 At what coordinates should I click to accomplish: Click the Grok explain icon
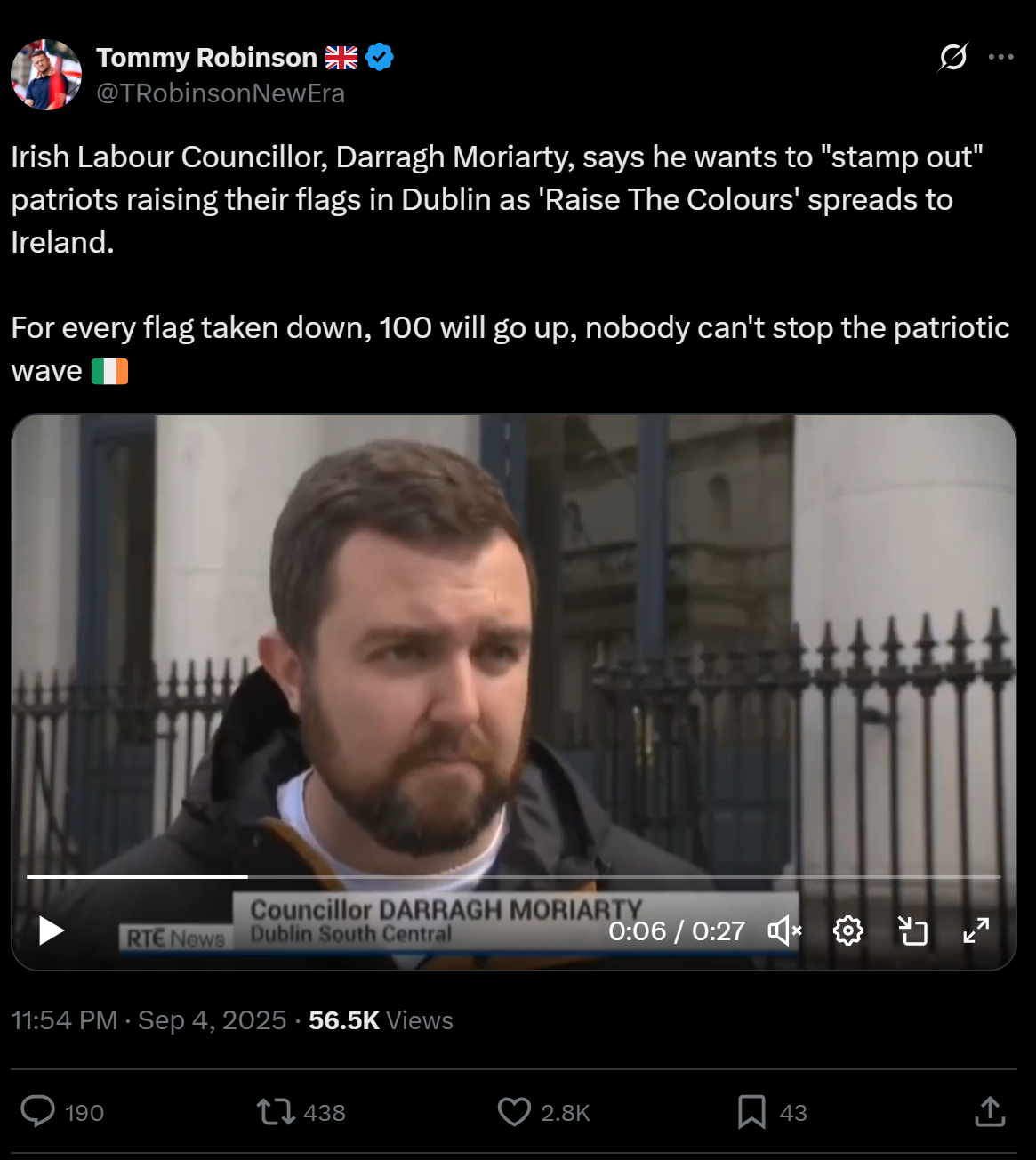(952, 58)
